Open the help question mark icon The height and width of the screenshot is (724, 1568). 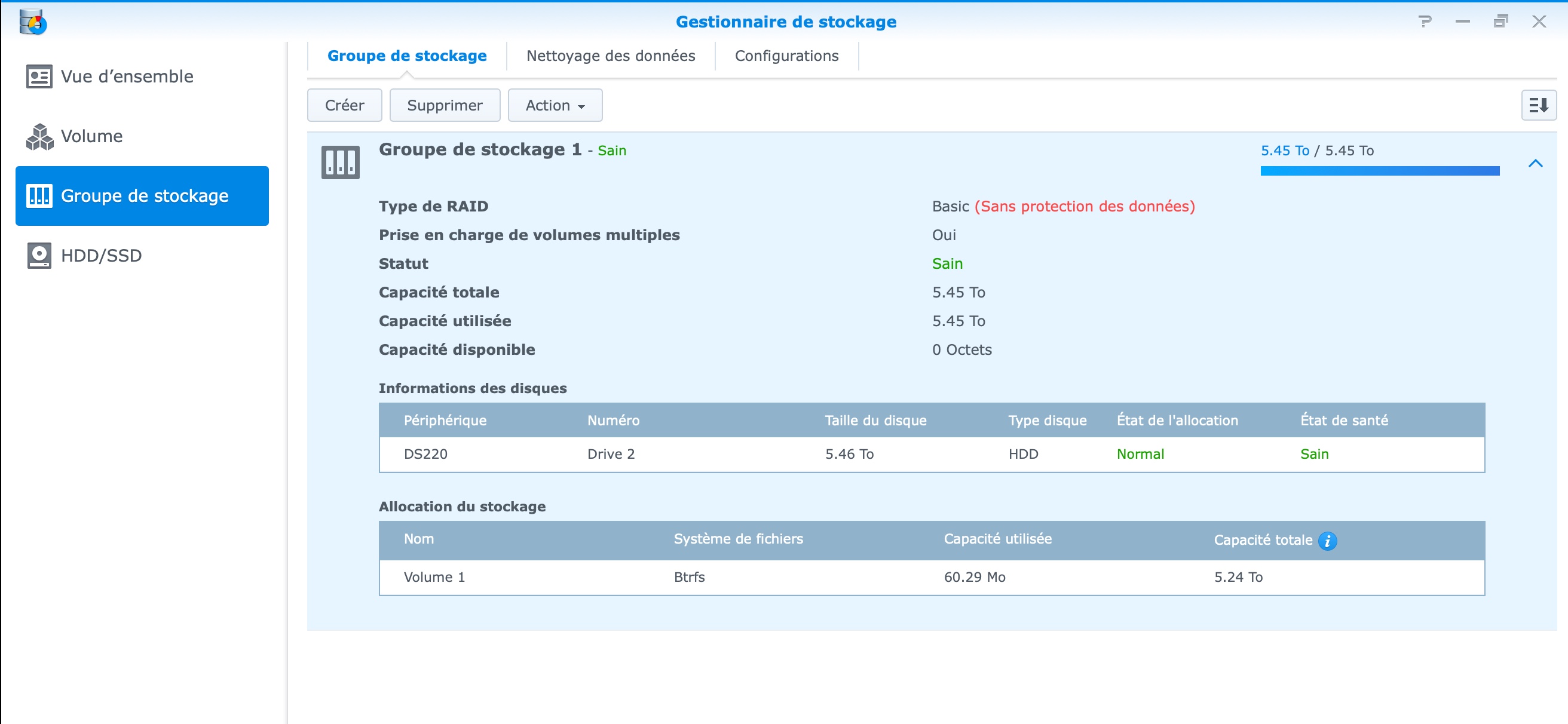pyautogui.click(x=1425, y=22)
